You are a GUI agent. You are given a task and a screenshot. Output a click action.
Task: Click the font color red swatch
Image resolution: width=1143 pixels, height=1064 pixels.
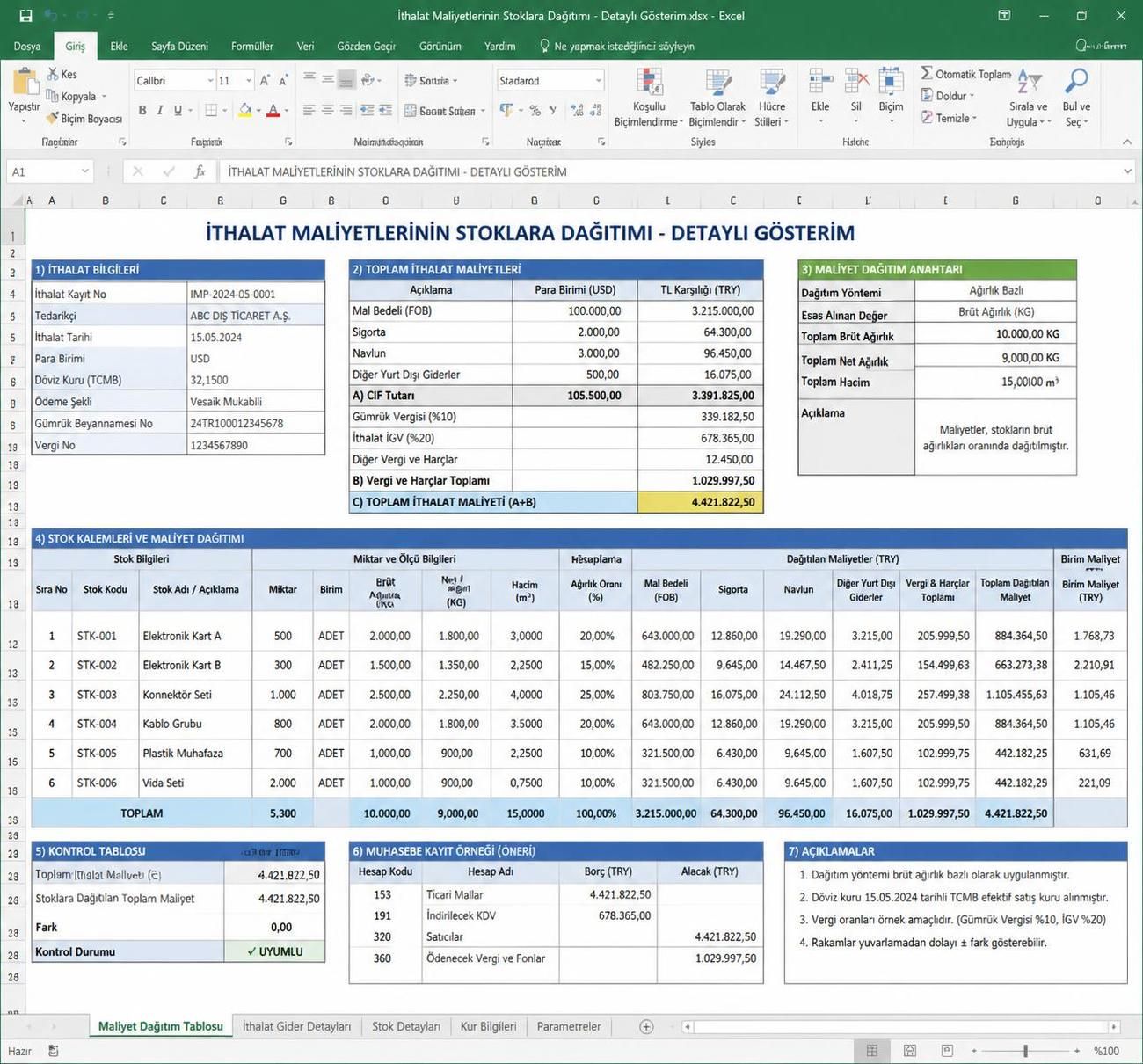[273, 111]
